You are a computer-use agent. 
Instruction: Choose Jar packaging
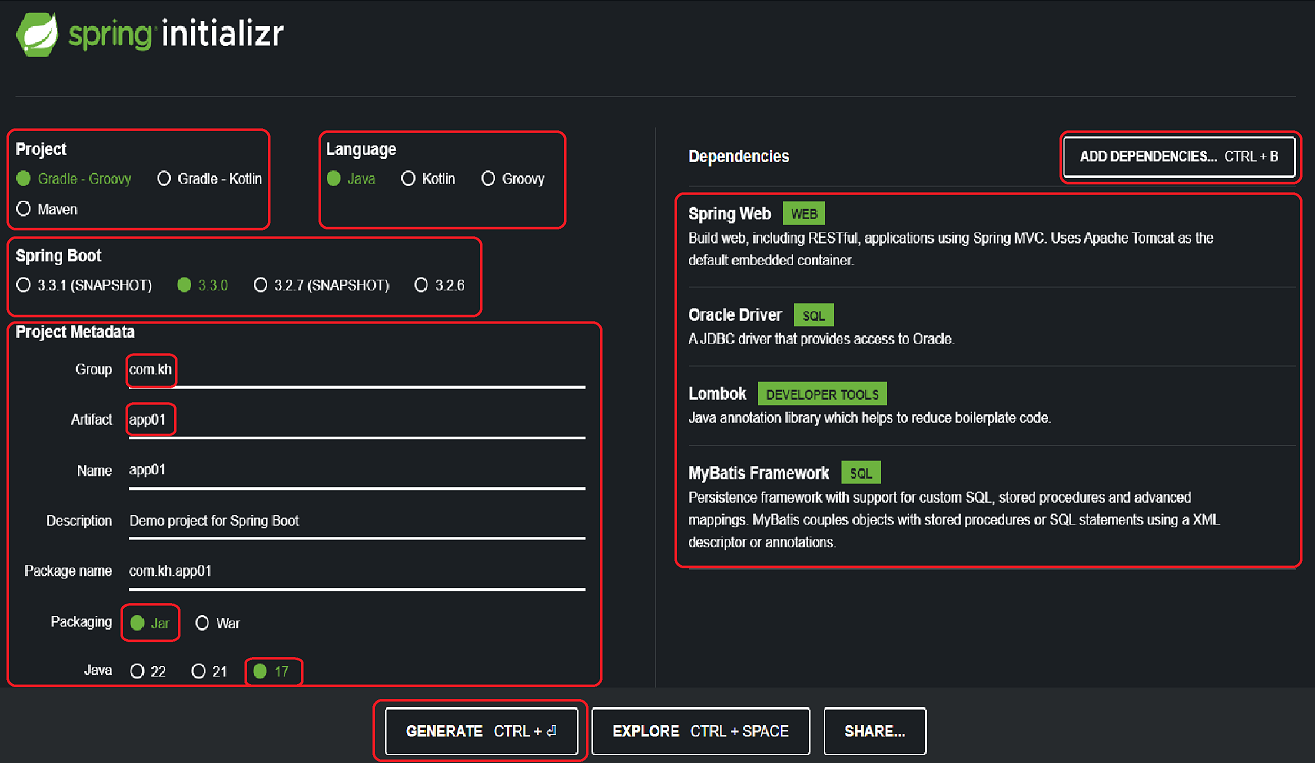[x=150, y=623]
